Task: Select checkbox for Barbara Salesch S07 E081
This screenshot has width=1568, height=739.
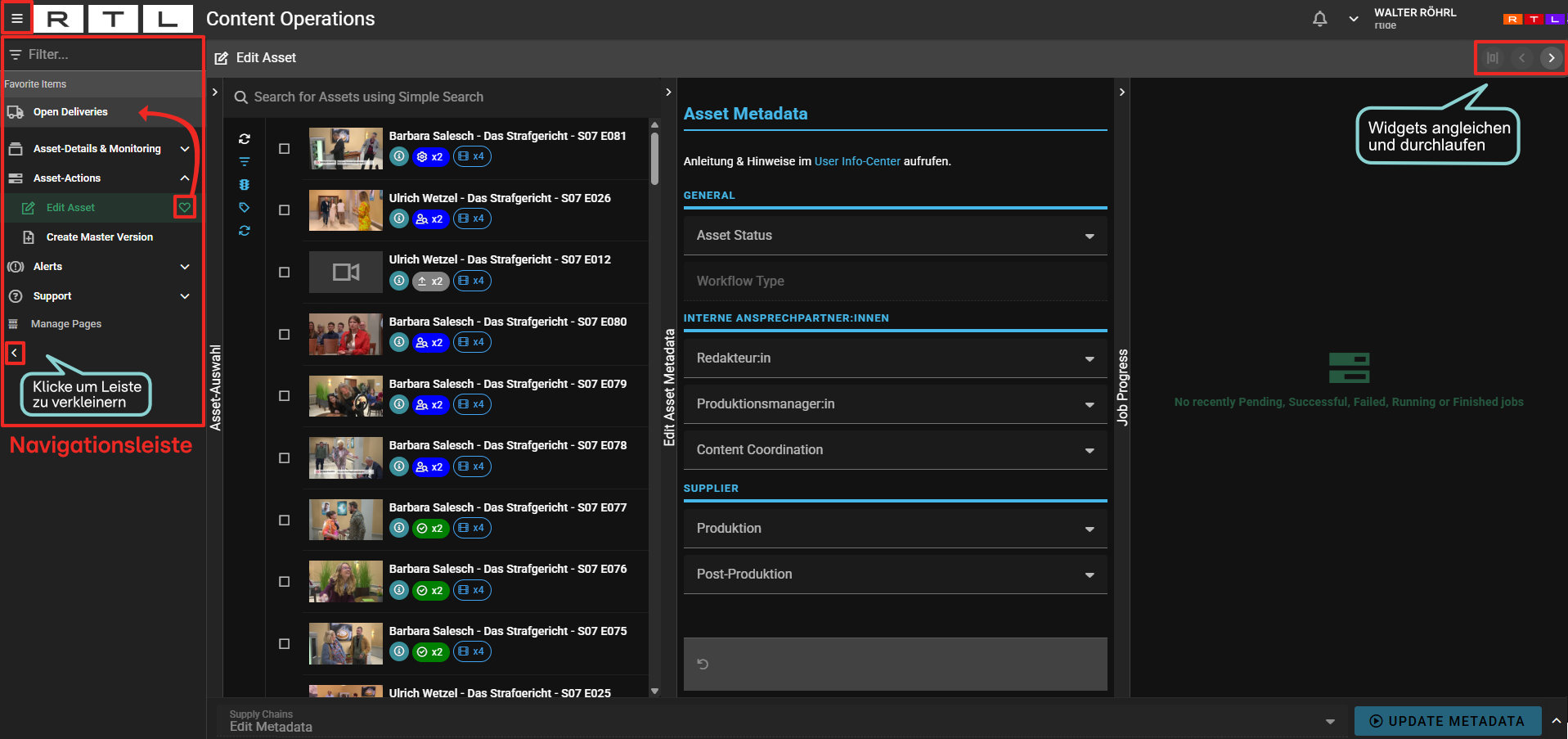Action: tap(284, 149)
